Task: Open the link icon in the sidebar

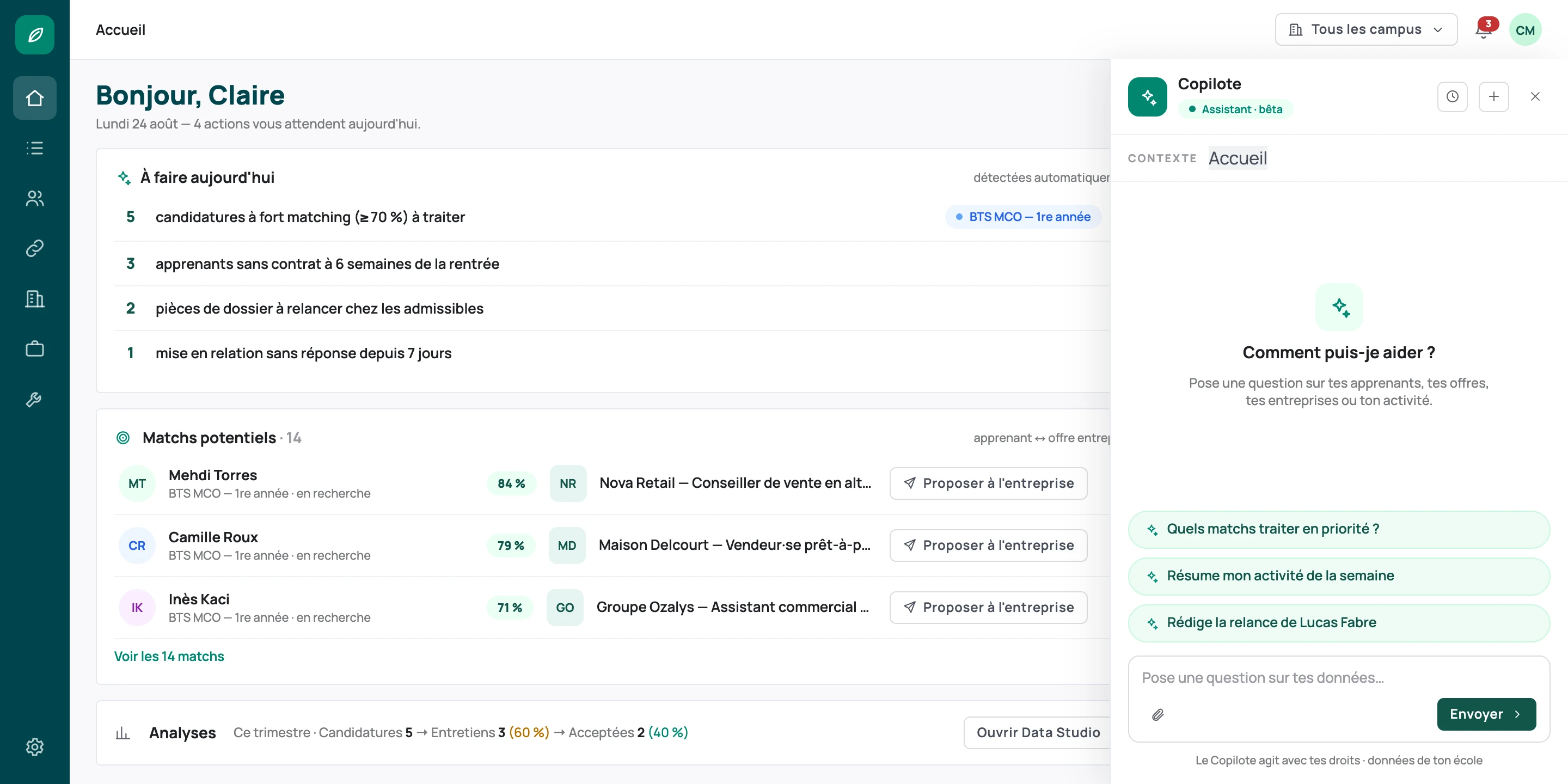Action: tap(35, 248)
